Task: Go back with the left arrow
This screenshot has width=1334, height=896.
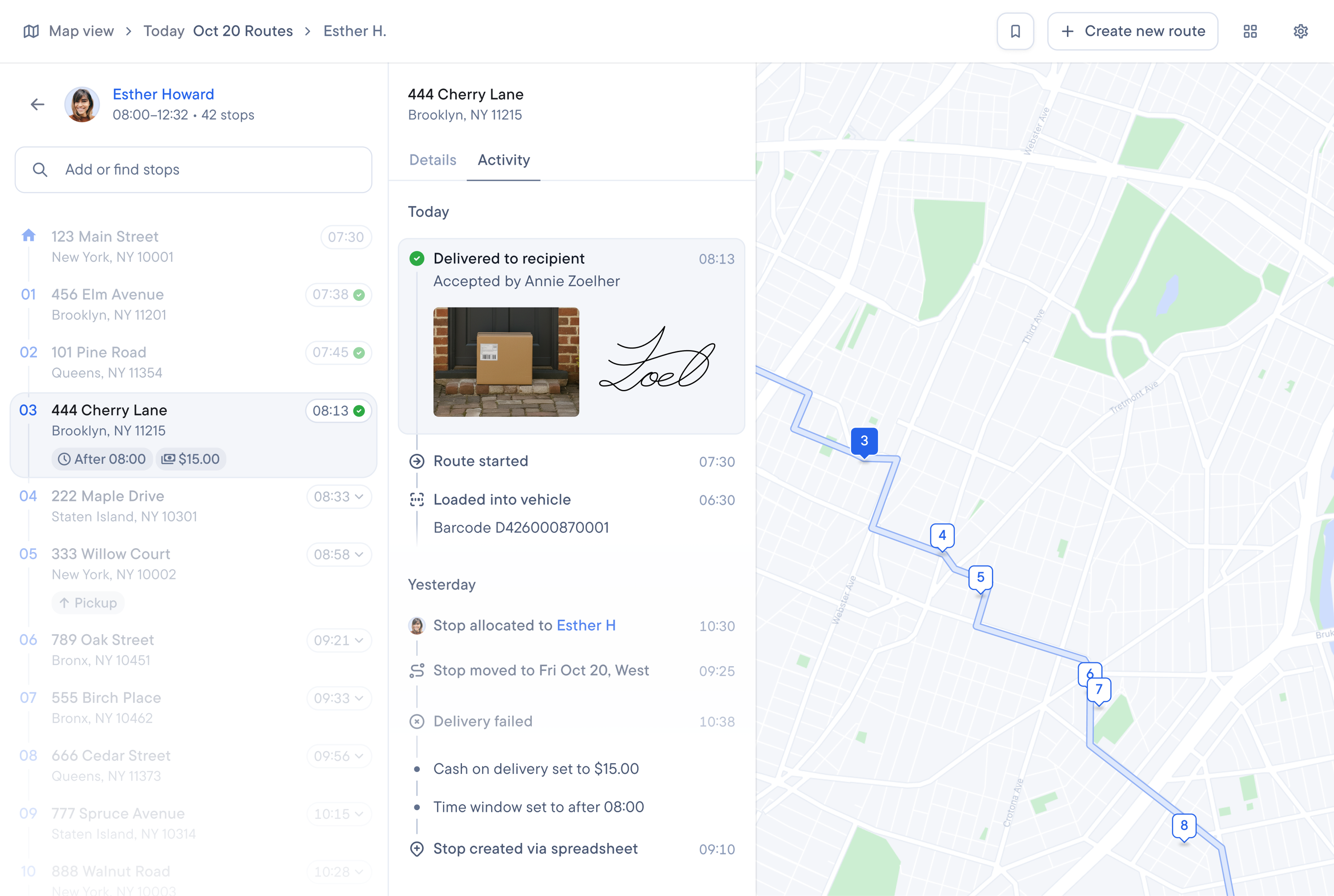Action: coord(38,104)
